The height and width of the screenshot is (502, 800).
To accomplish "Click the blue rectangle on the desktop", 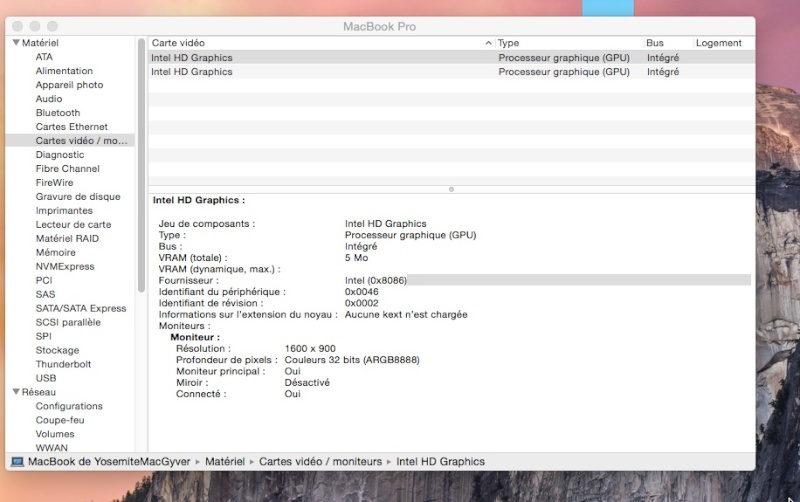I will click(608, 8).
